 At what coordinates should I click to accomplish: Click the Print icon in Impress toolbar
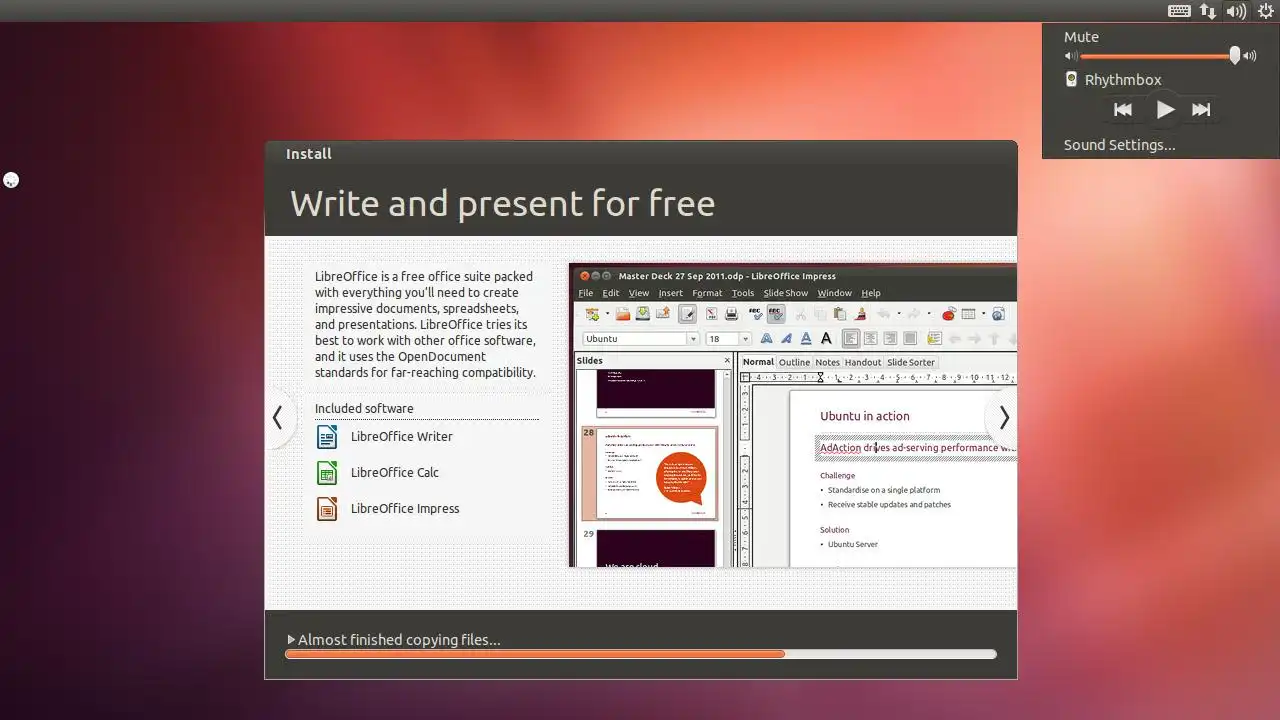tap(731, 314)
